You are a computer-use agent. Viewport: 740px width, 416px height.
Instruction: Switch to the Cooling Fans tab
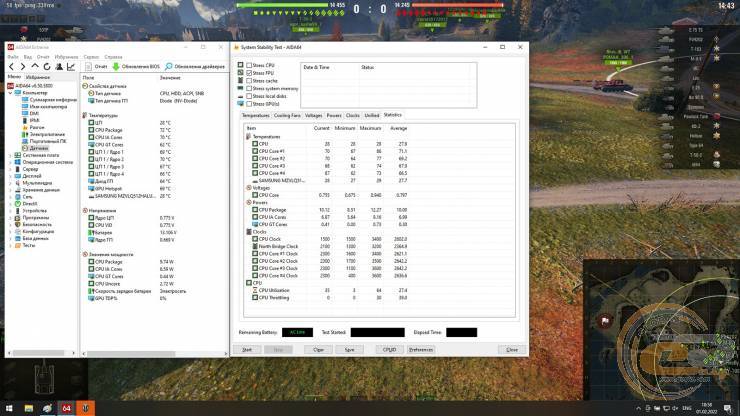tap(287, 115)
